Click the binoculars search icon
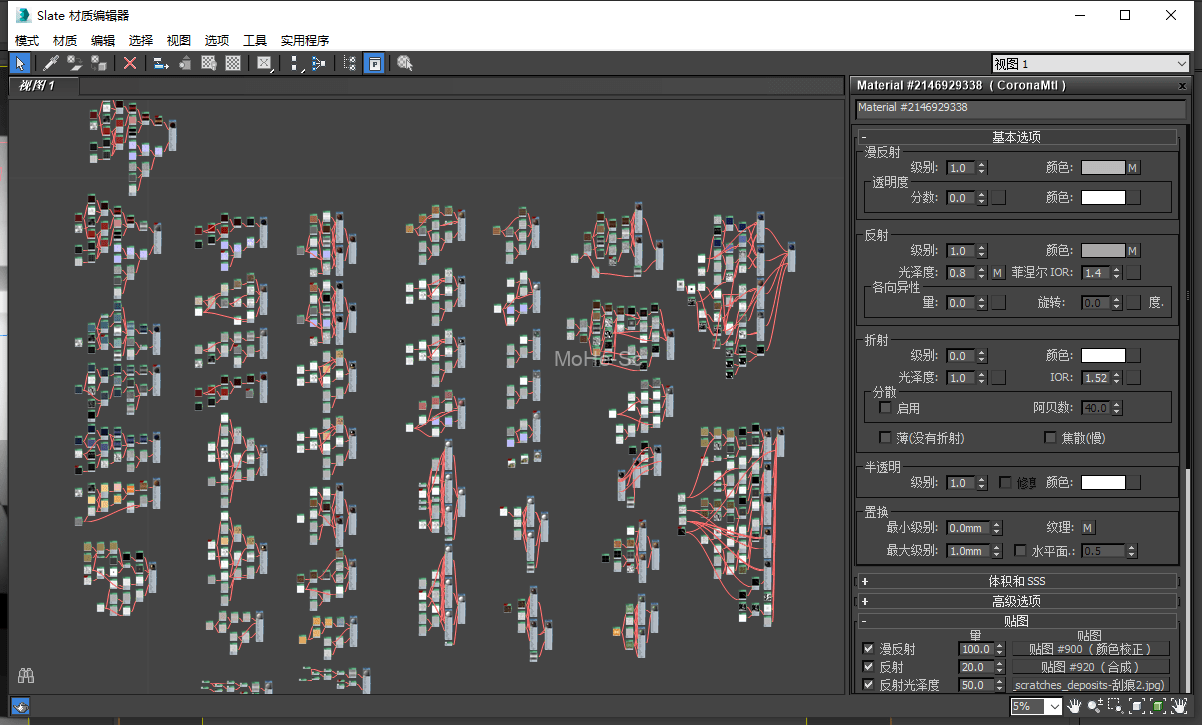 pyautogui.click(x=26, y=676)
